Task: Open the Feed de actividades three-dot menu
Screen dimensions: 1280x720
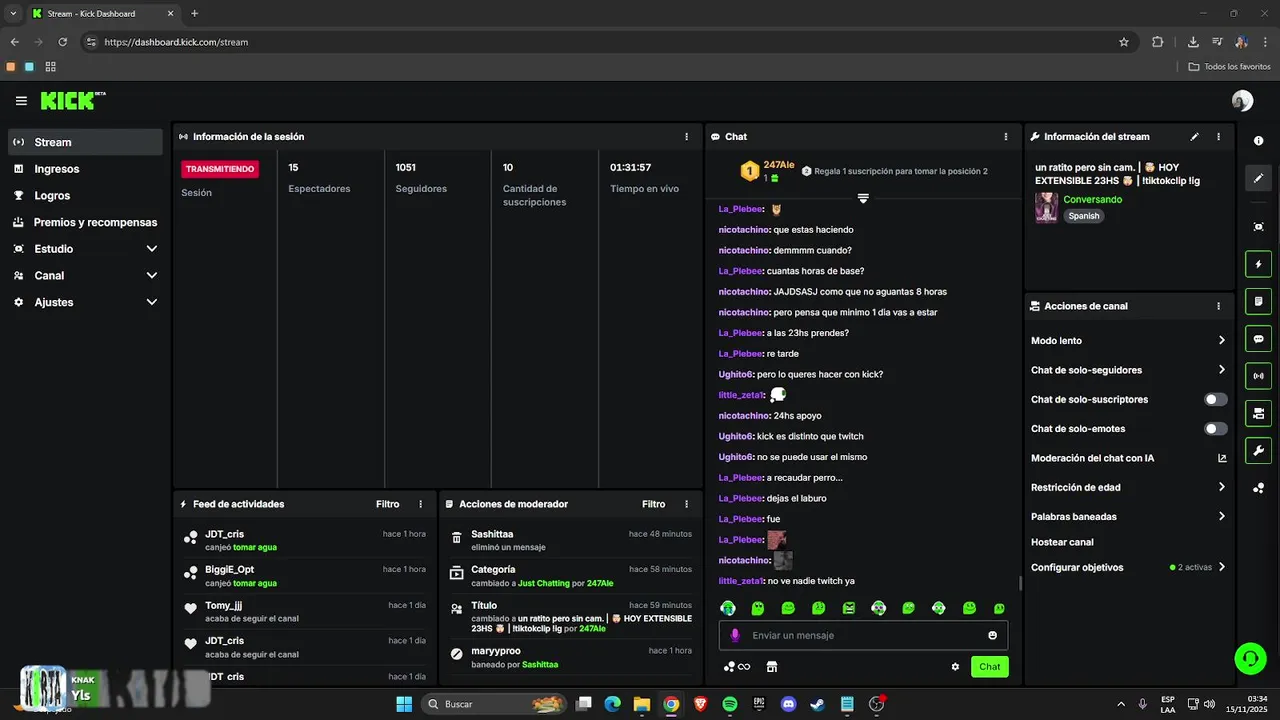Action: pyautogui.click(x=420, y=505)
